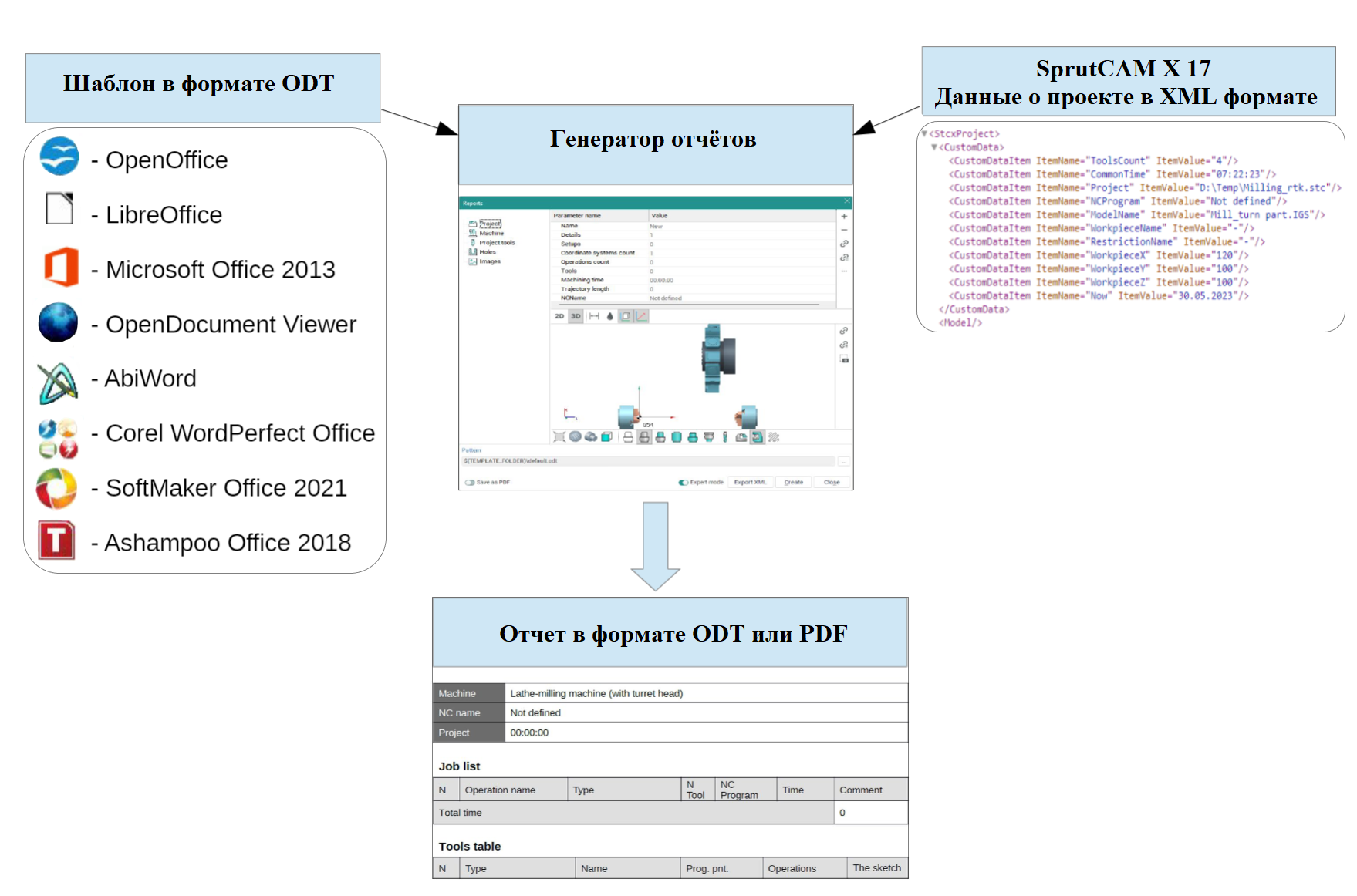Open the pattern file browse button

coord(844,461)
